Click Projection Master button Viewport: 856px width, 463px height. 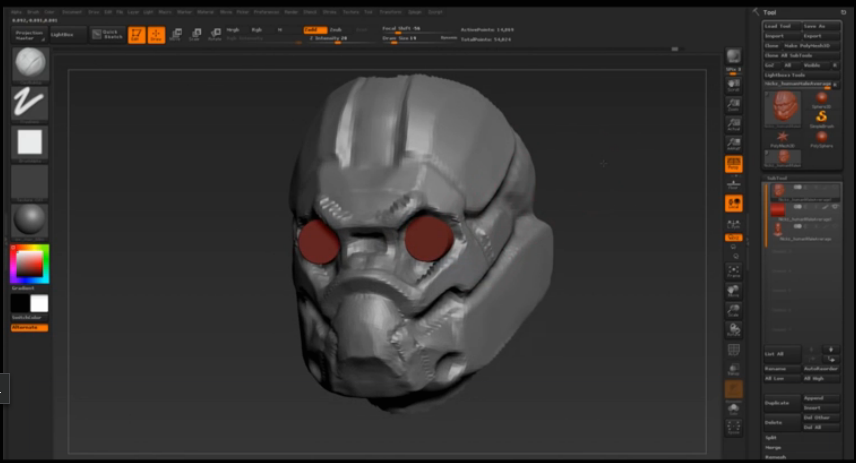[29, 35]
